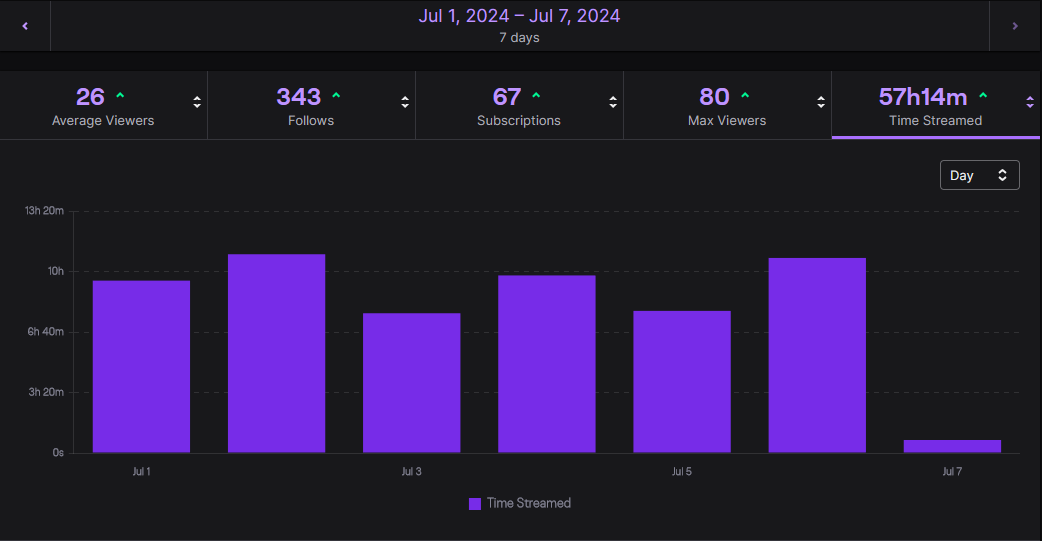The width and height of the screenshot is (1042, 541).
Task: Click the Jul 6 bar in chart
Action: tap(817, 356)
